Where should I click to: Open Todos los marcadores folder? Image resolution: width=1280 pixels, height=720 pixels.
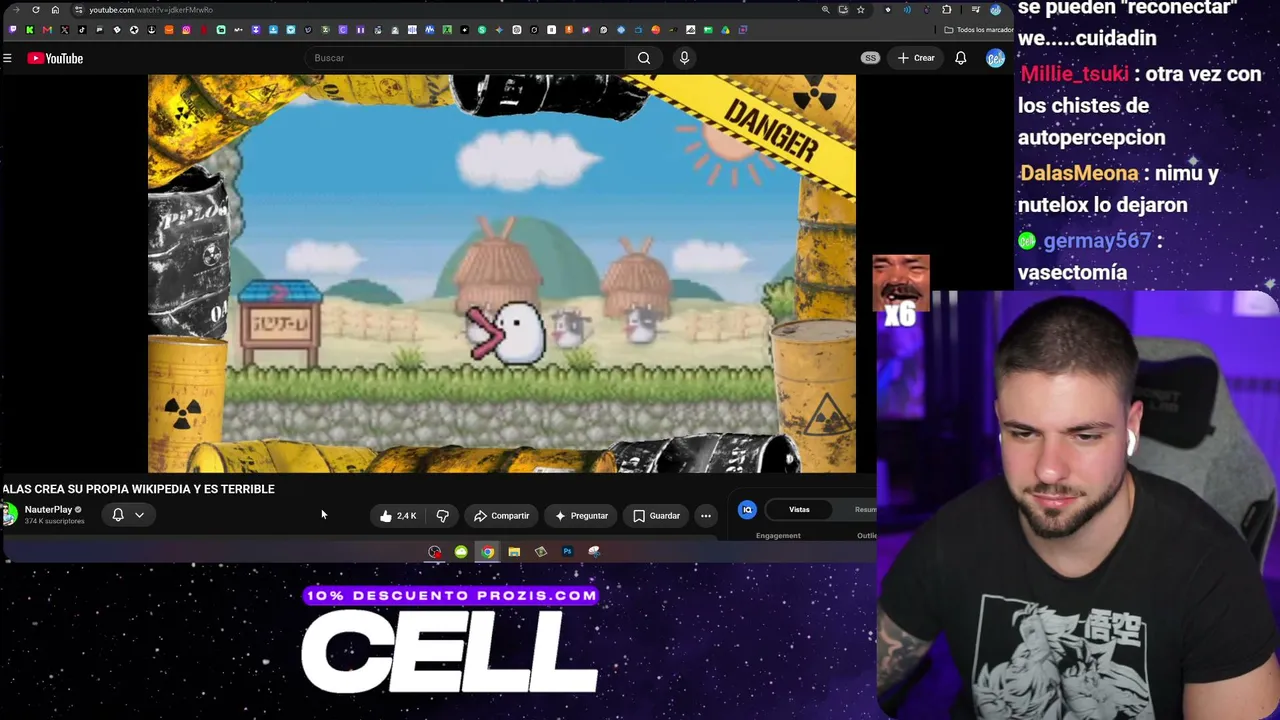(x=979, y=30)
